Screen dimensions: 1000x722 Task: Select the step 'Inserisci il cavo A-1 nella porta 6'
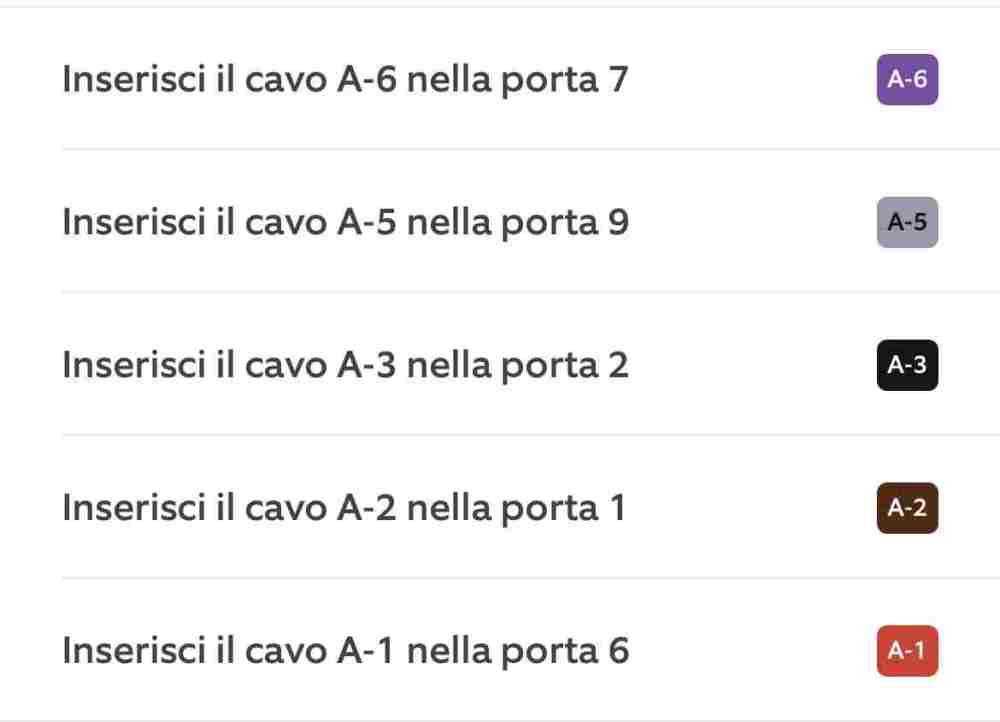(345, 651)
